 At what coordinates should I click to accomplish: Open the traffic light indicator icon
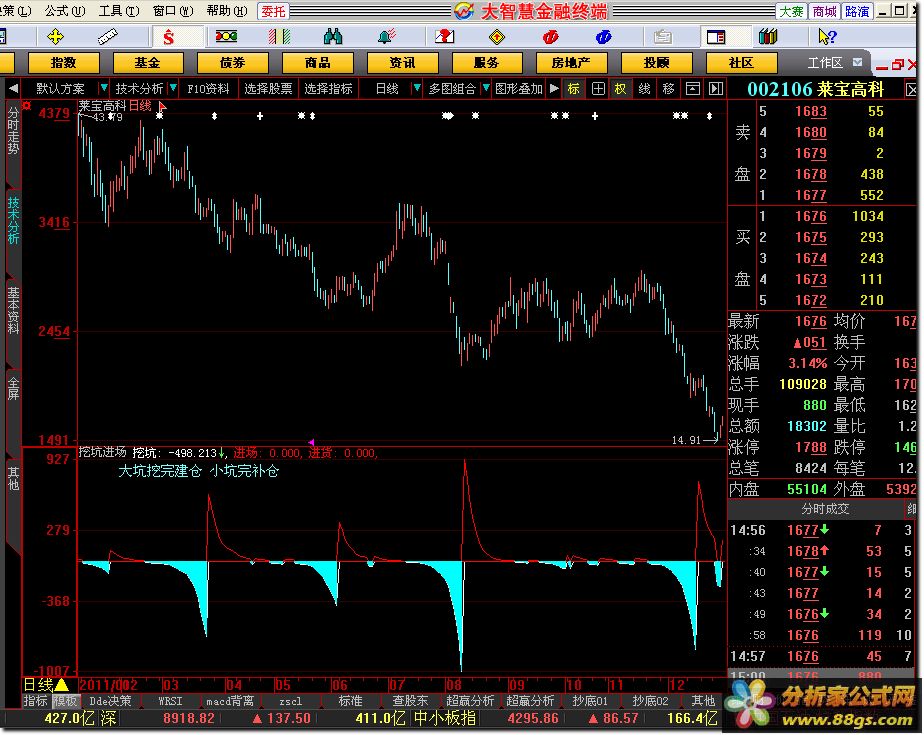pos(226,37)
